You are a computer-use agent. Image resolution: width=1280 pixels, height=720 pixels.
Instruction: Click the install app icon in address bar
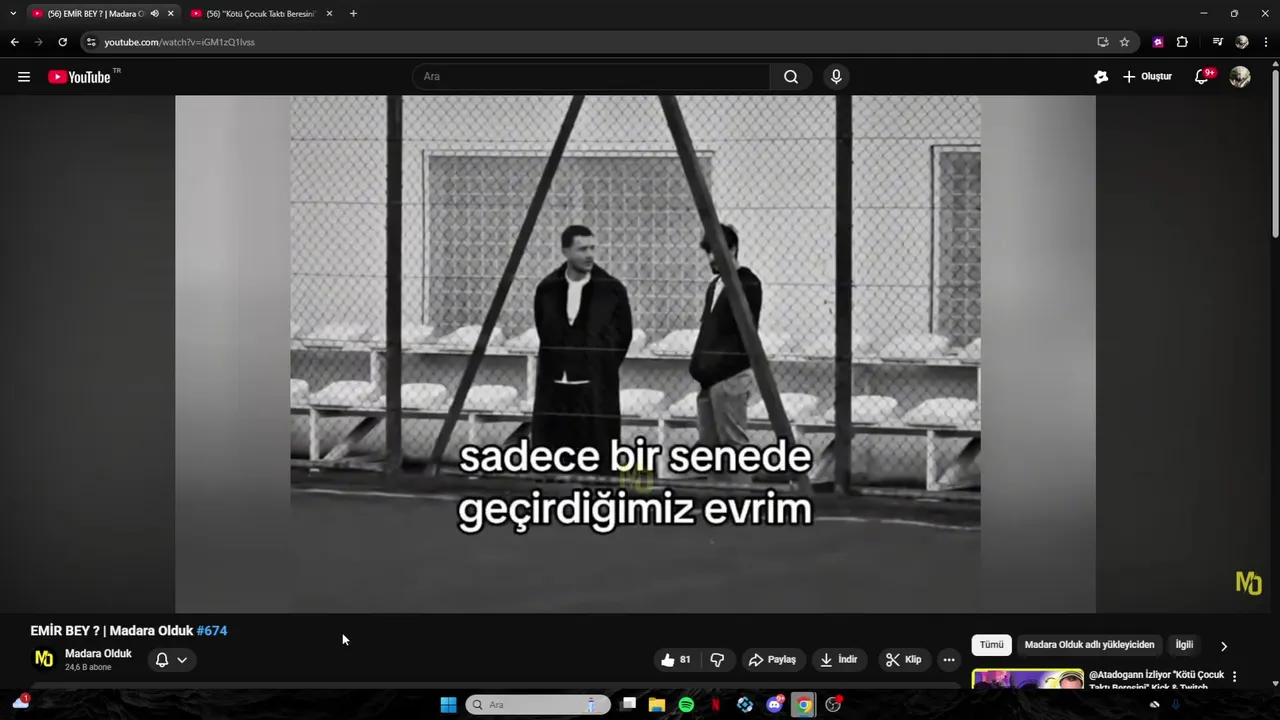(x=1102, y=42)
